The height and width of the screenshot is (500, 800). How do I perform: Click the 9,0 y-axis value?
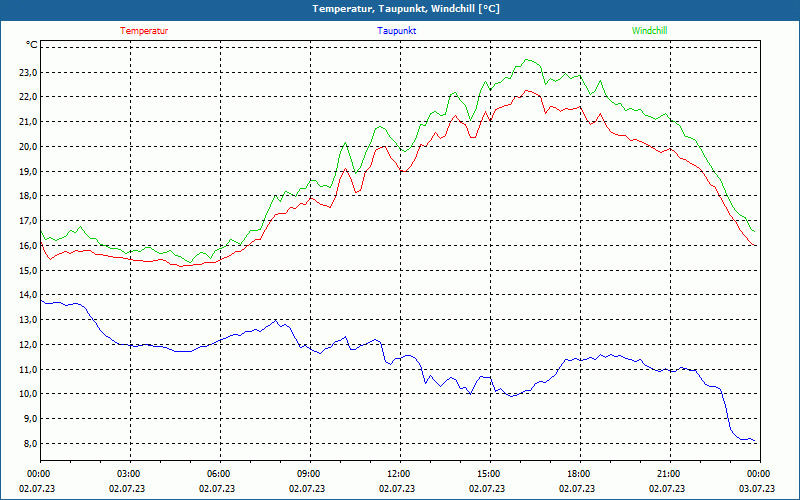point(30,419)
